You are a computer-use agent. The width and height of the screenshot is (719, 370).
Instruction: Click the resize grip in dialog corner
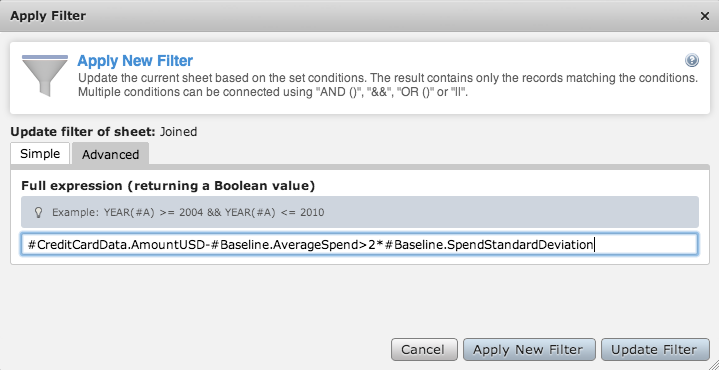pyautogui.click(x=713, y=364)
